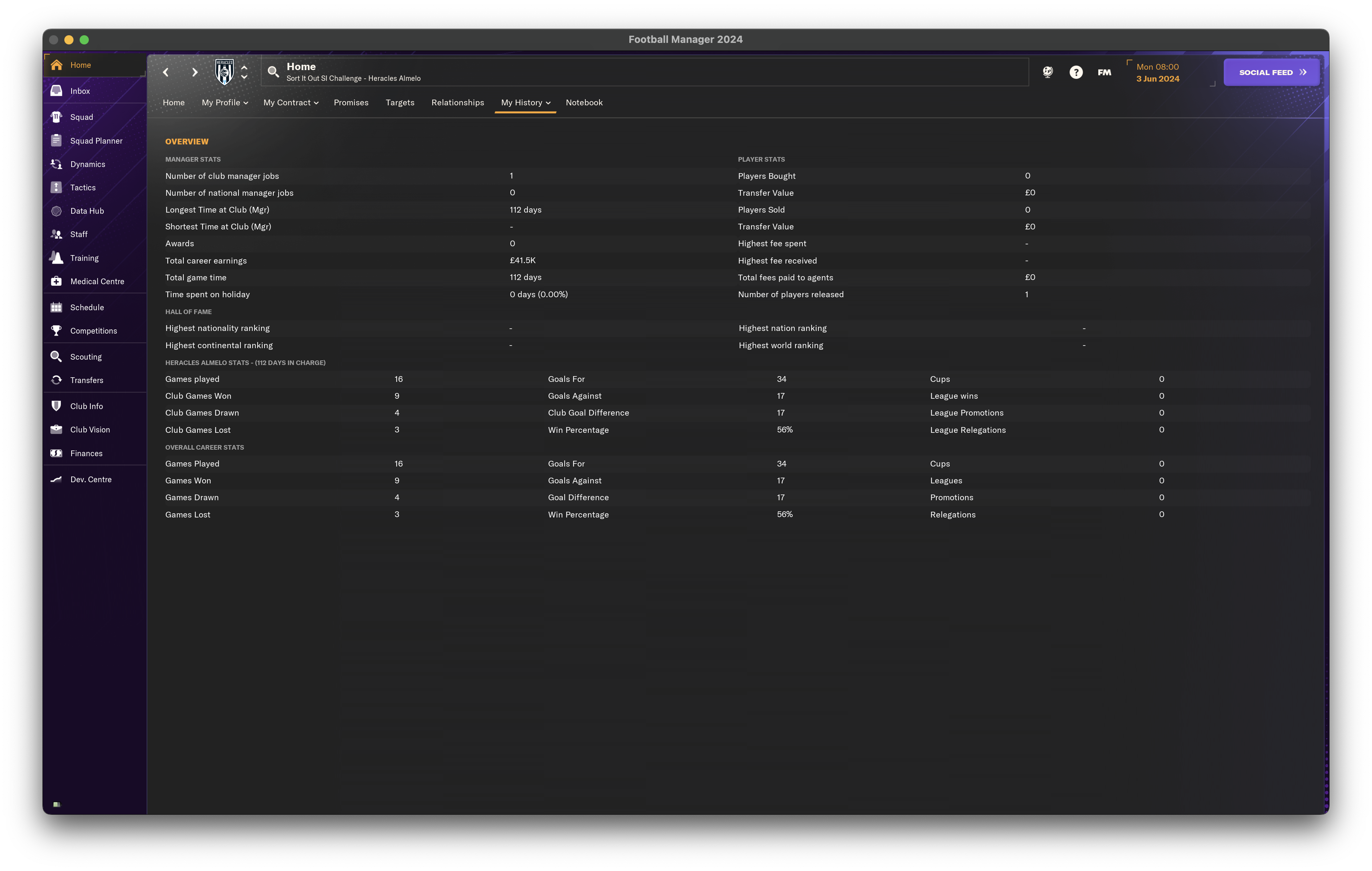Viewport: 1372px width, 871px height.
Task: Open the Training cone icon
Action: click(56, 258)
